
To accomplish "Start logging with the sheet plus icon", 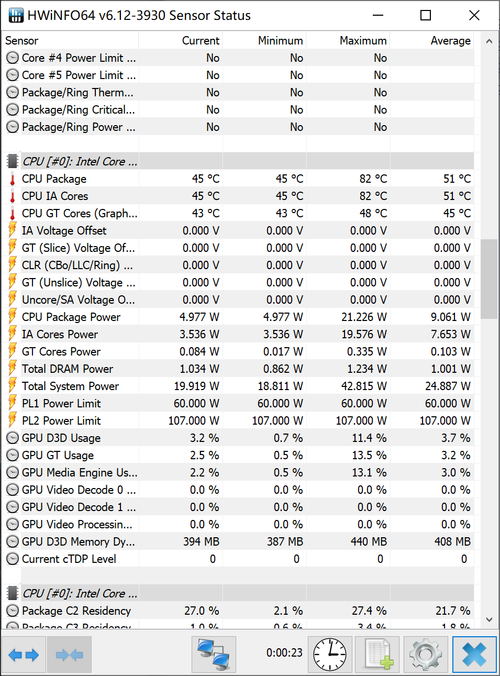I will [378, 655].
